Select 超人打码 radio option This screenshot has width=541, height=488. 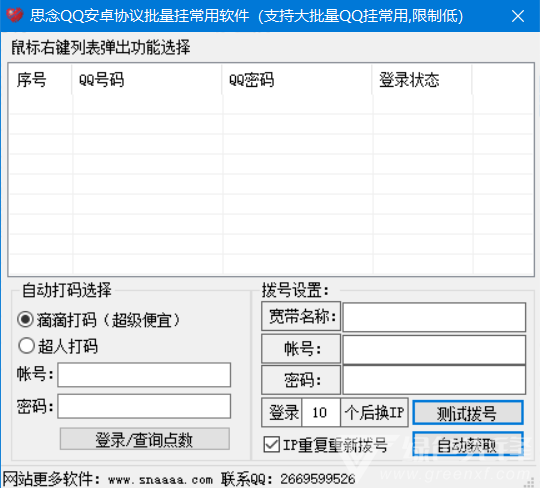(x=26, y=345)
